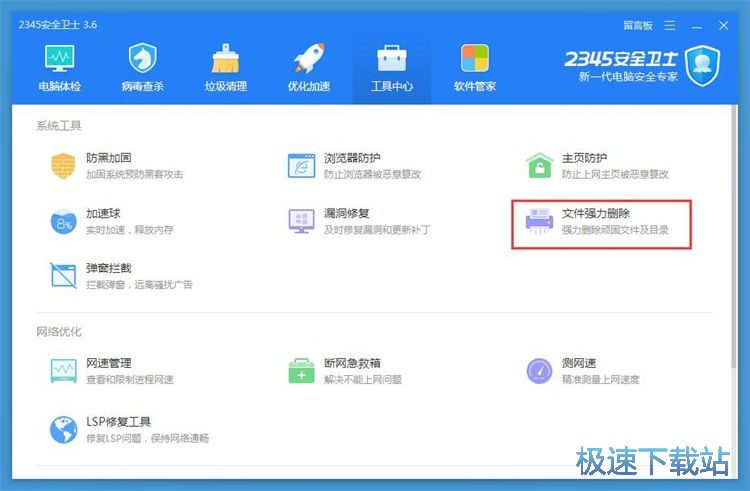Click the 防黑加固 shield icon
The image size is (750, 491).
[63, 166]
